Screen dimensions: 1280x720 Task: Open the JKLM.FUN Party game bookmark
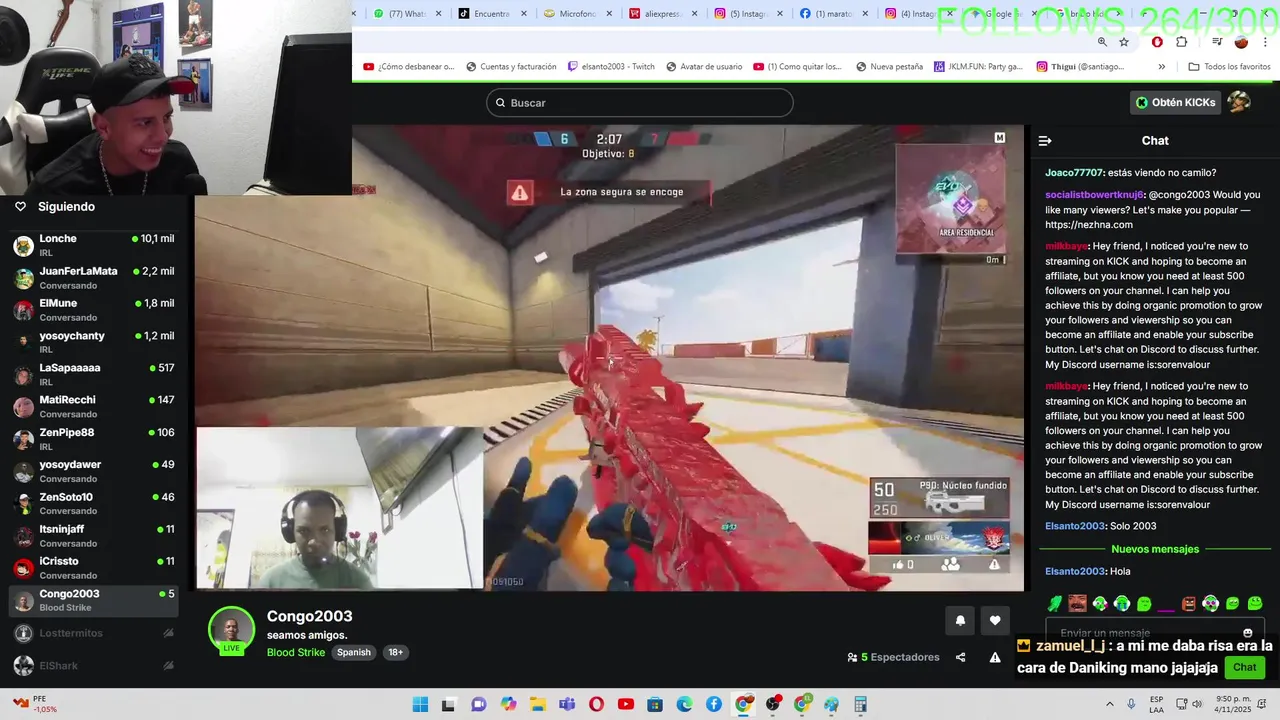978,67
